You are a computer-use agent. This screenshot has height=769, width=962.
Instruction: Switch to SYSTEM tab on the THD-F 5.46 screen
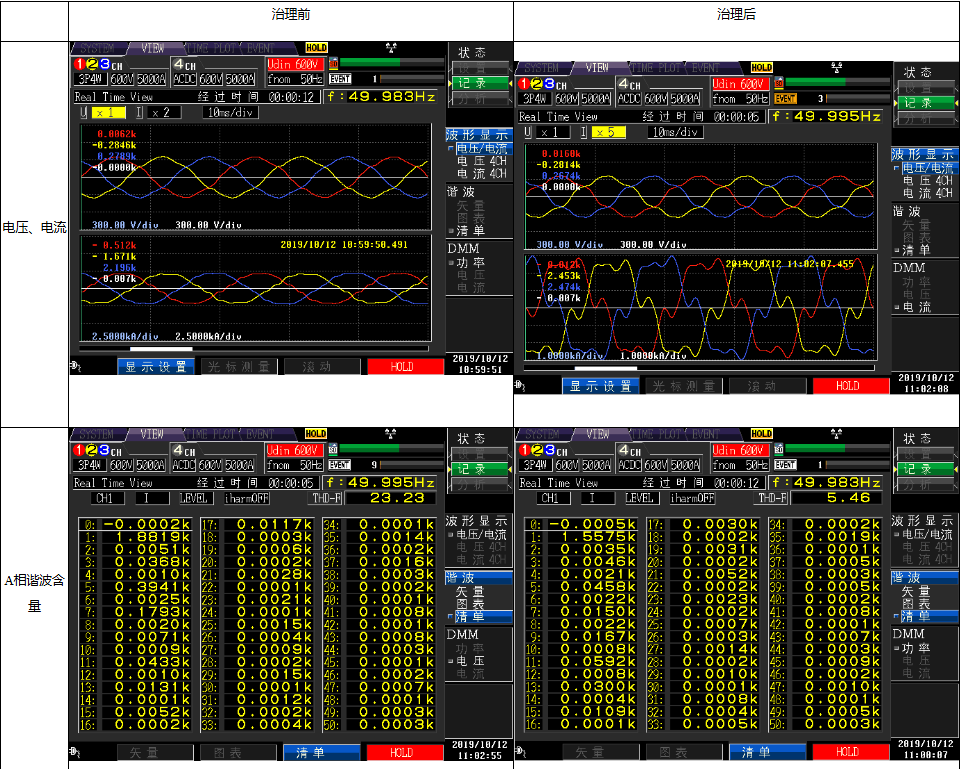pos(544,434)
